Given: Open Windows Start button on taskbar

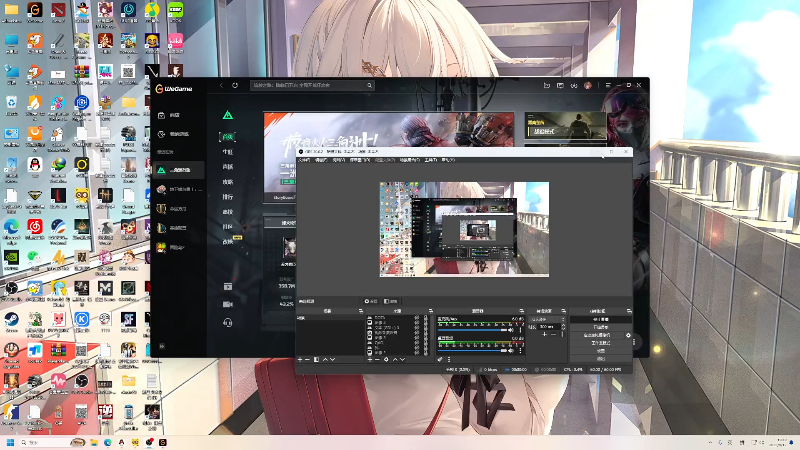Looking at the screenshot, I should coord(10,442).
